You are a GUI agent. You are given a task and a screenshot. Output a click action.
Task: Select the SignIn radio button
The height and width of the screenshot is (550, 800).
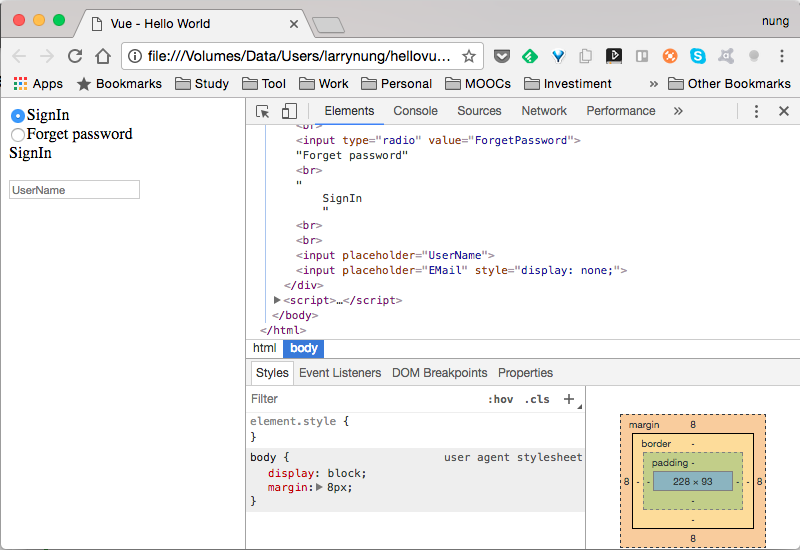(18, 116)
